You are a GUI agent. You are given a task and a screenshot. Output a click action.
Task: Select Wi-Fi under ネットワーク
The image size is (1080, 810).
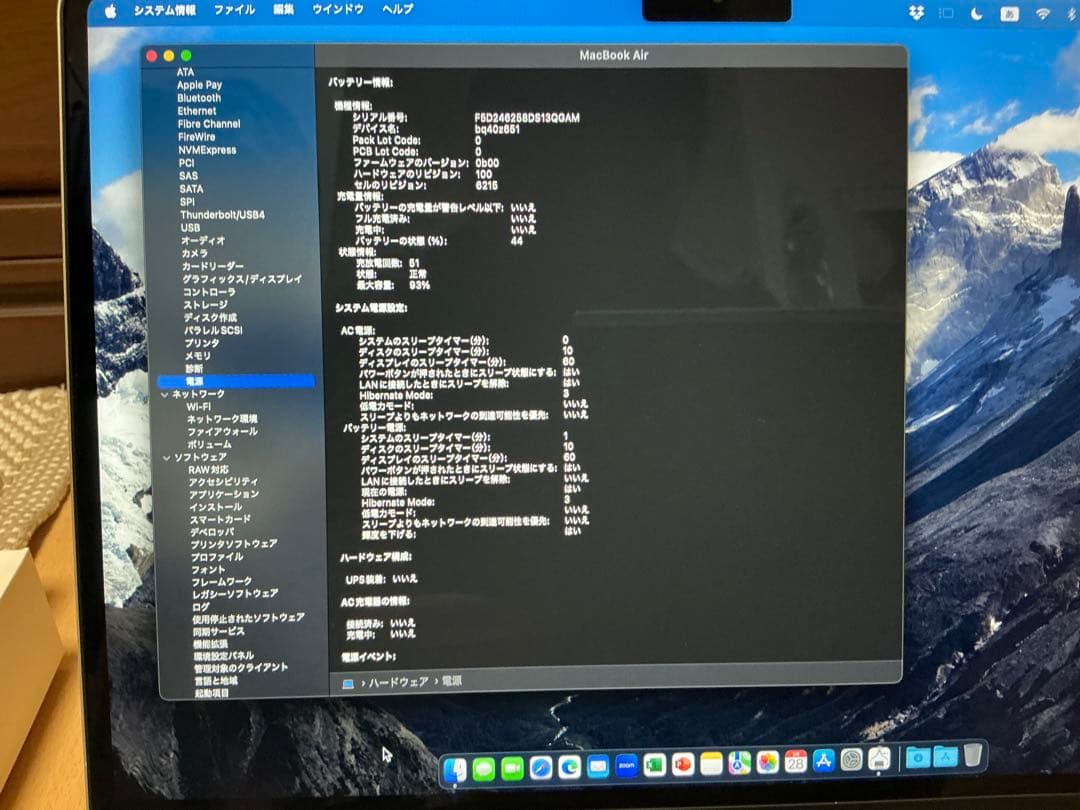[x=198, y=406]
